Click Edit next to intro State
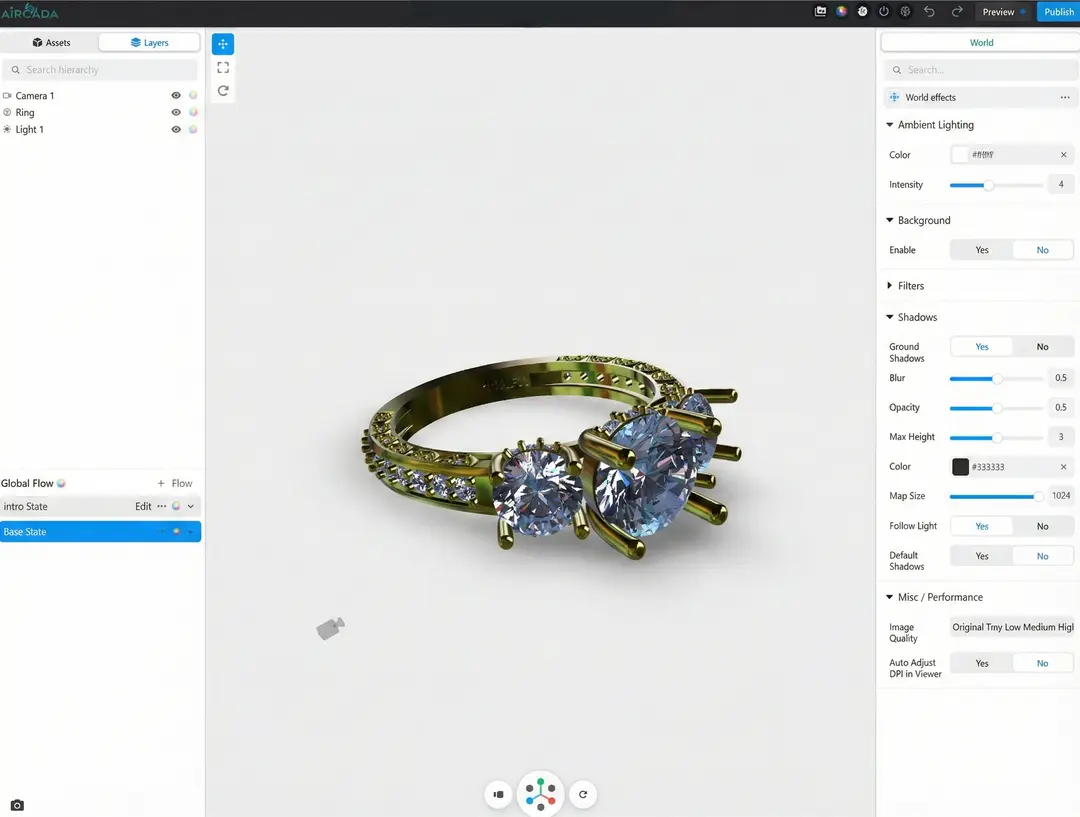 (143, 506)
